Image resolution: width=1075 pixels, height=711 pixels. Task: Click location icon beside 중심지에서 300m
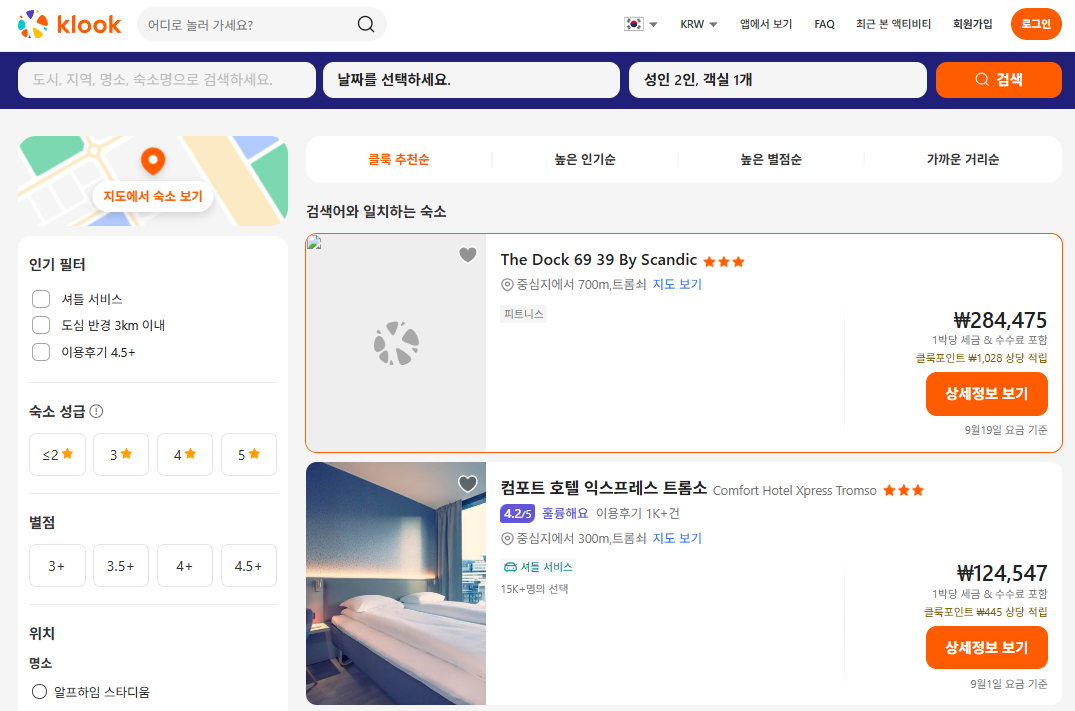coord(507,539)
